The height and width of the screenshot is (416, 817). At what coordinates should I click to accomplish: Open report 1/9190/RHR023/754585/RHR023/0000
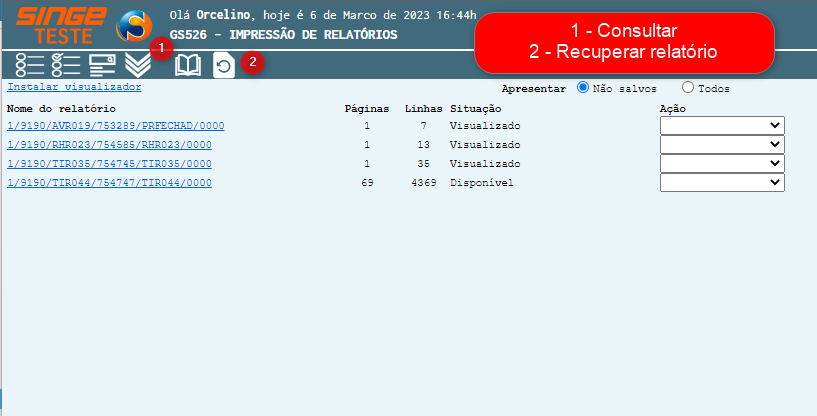109,145
